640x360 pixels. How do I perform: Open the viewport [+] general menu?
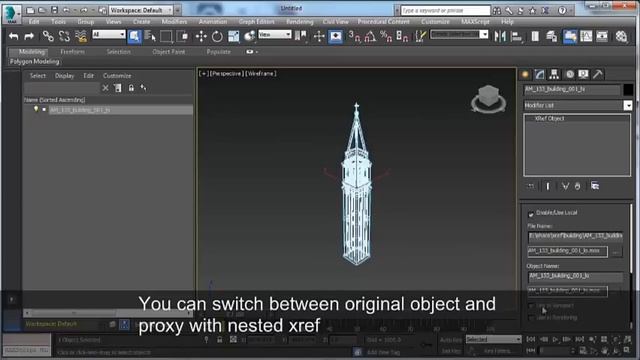click(x=203, y=73)
